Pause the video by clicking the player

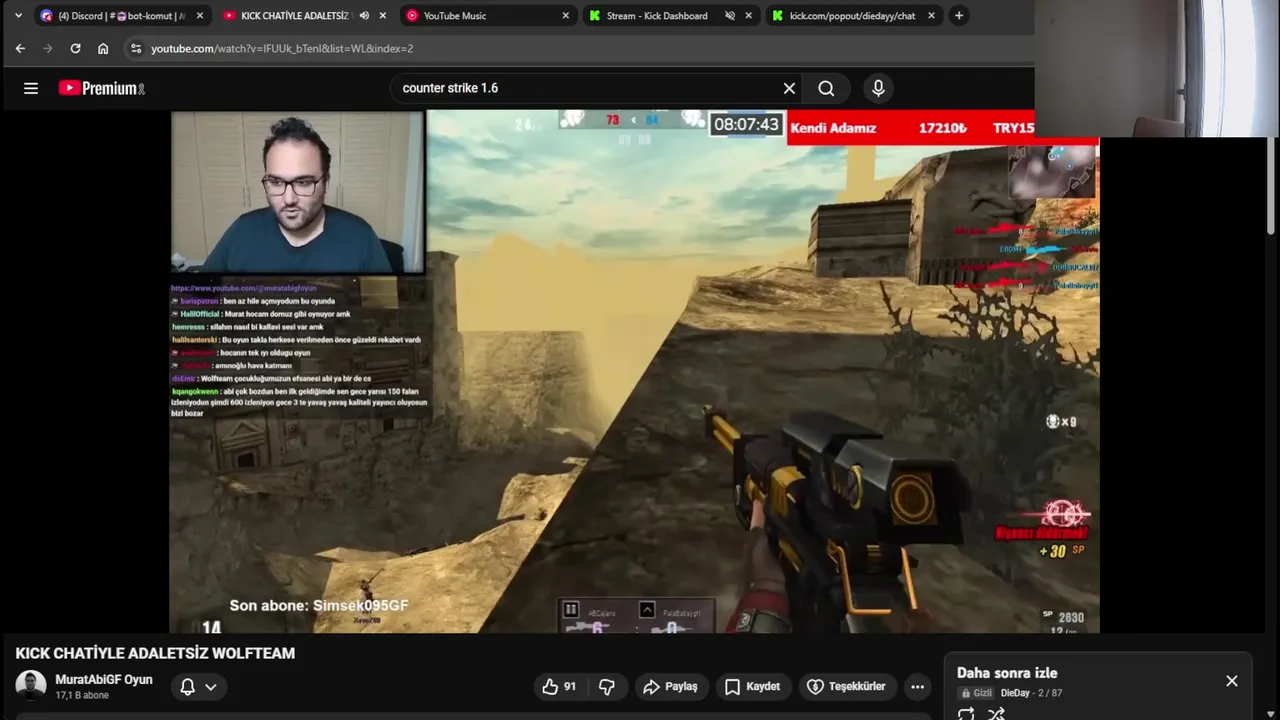(634, 371)
